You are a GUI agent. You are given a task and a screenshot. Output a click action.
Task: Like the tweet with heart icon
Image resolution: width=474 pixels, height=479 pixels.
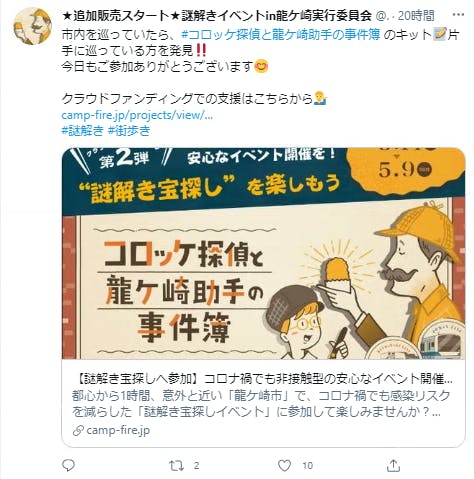click(x=284, y=466)
